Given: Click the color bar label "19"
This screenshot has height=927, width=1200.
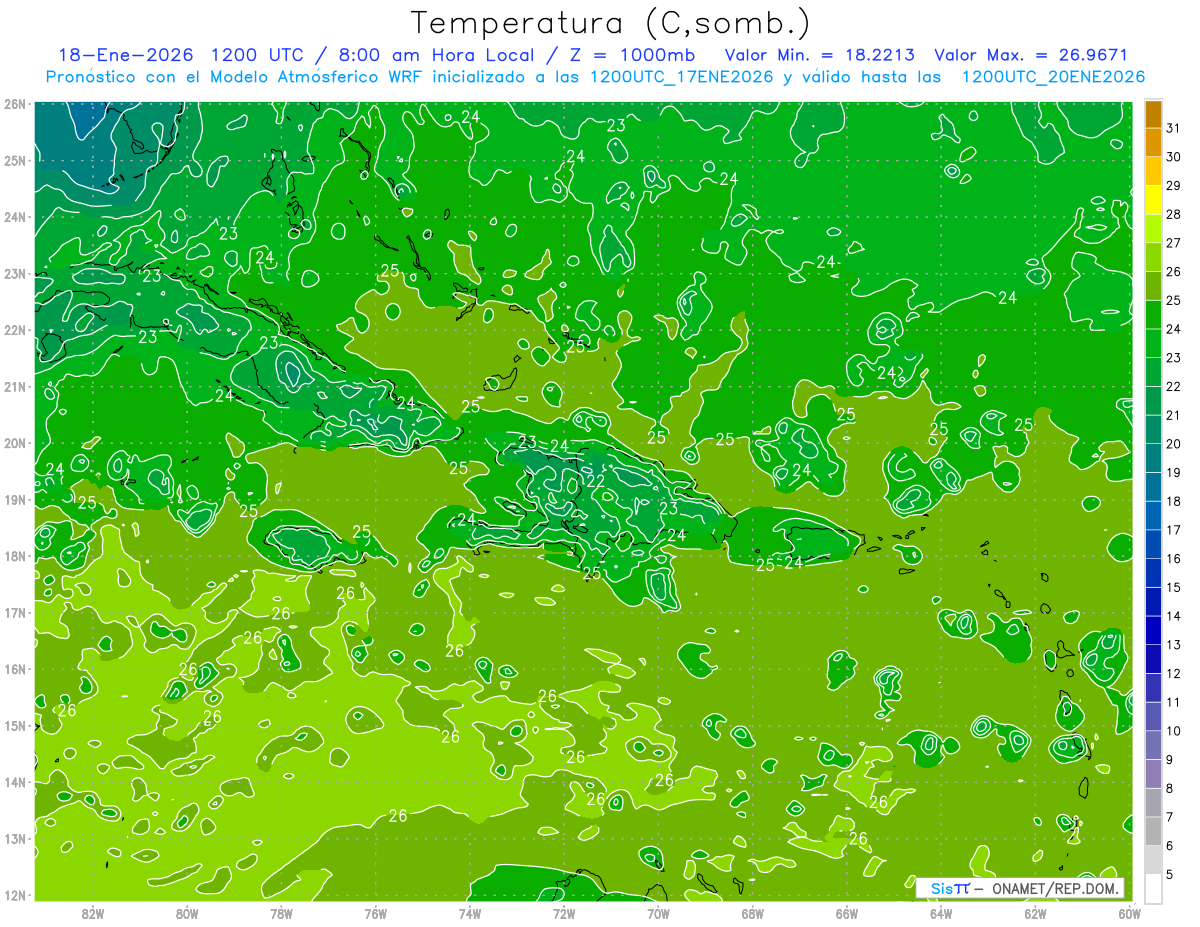Looking at the screenshot, I should [1173, 472].
